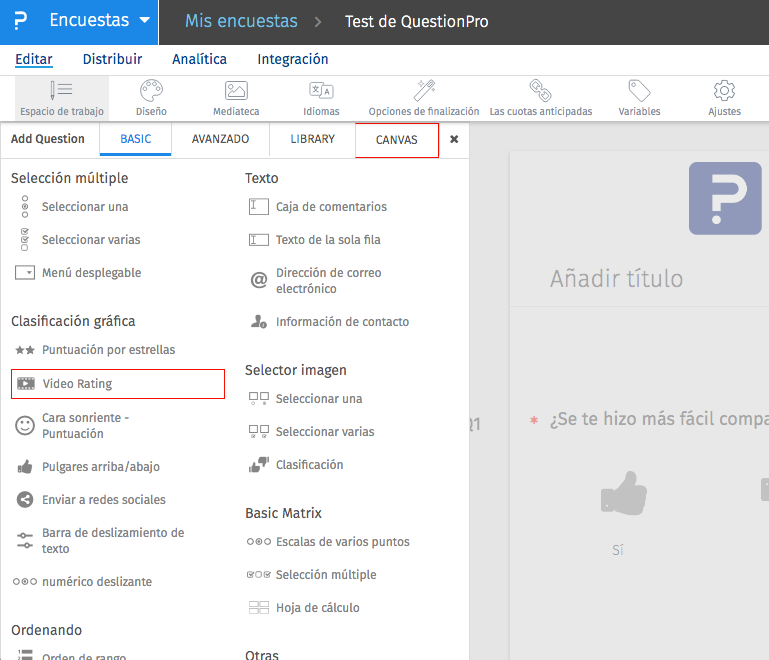Click the Añadir título field
This screenshot has height=660, width=769.
616,279
